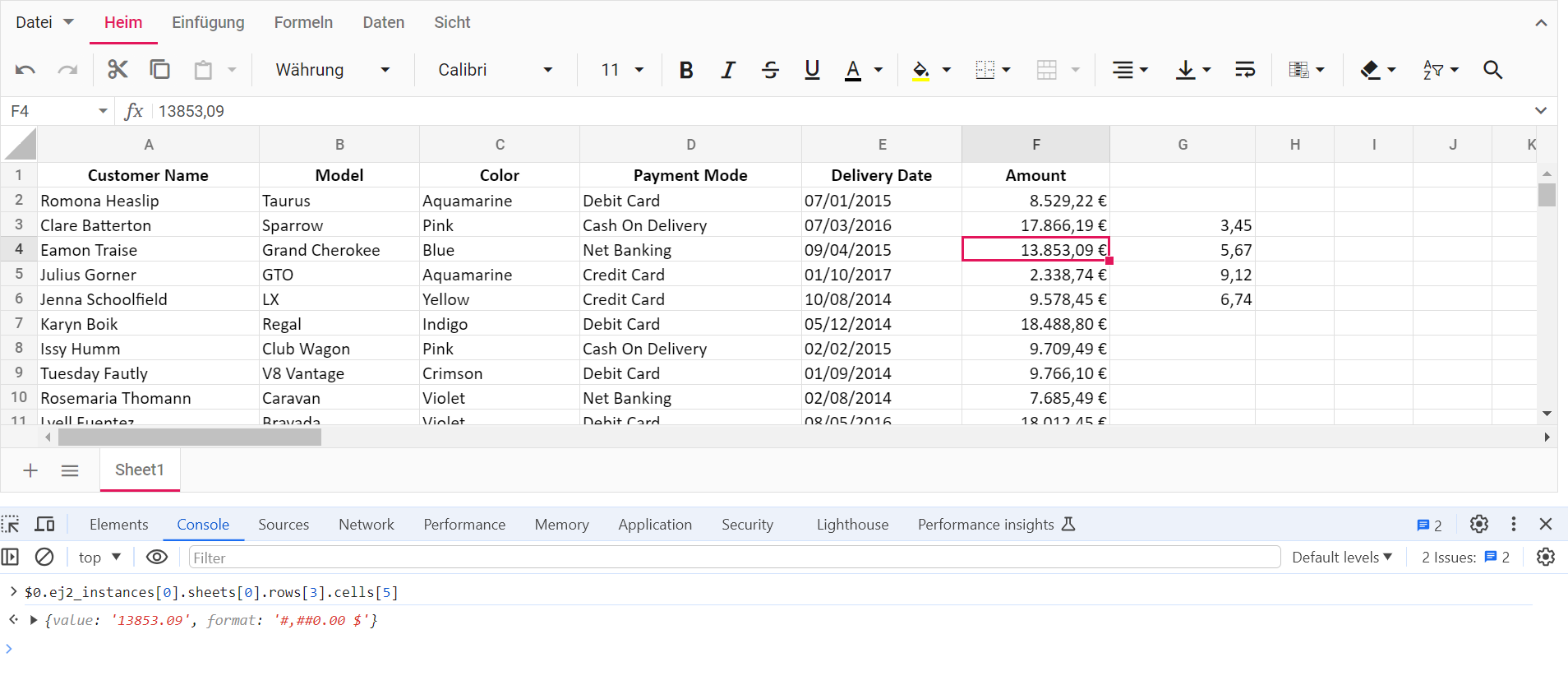Apply font color with A icon

pos(853,70)
